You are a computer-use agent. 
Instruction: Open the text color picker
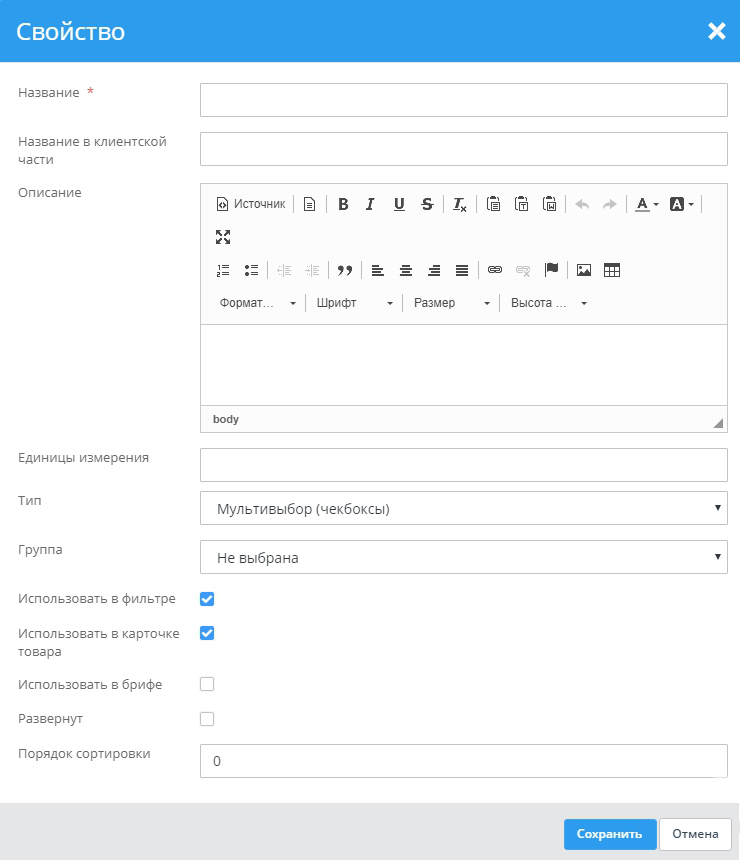pyautogui.click(x=647, y=204)
